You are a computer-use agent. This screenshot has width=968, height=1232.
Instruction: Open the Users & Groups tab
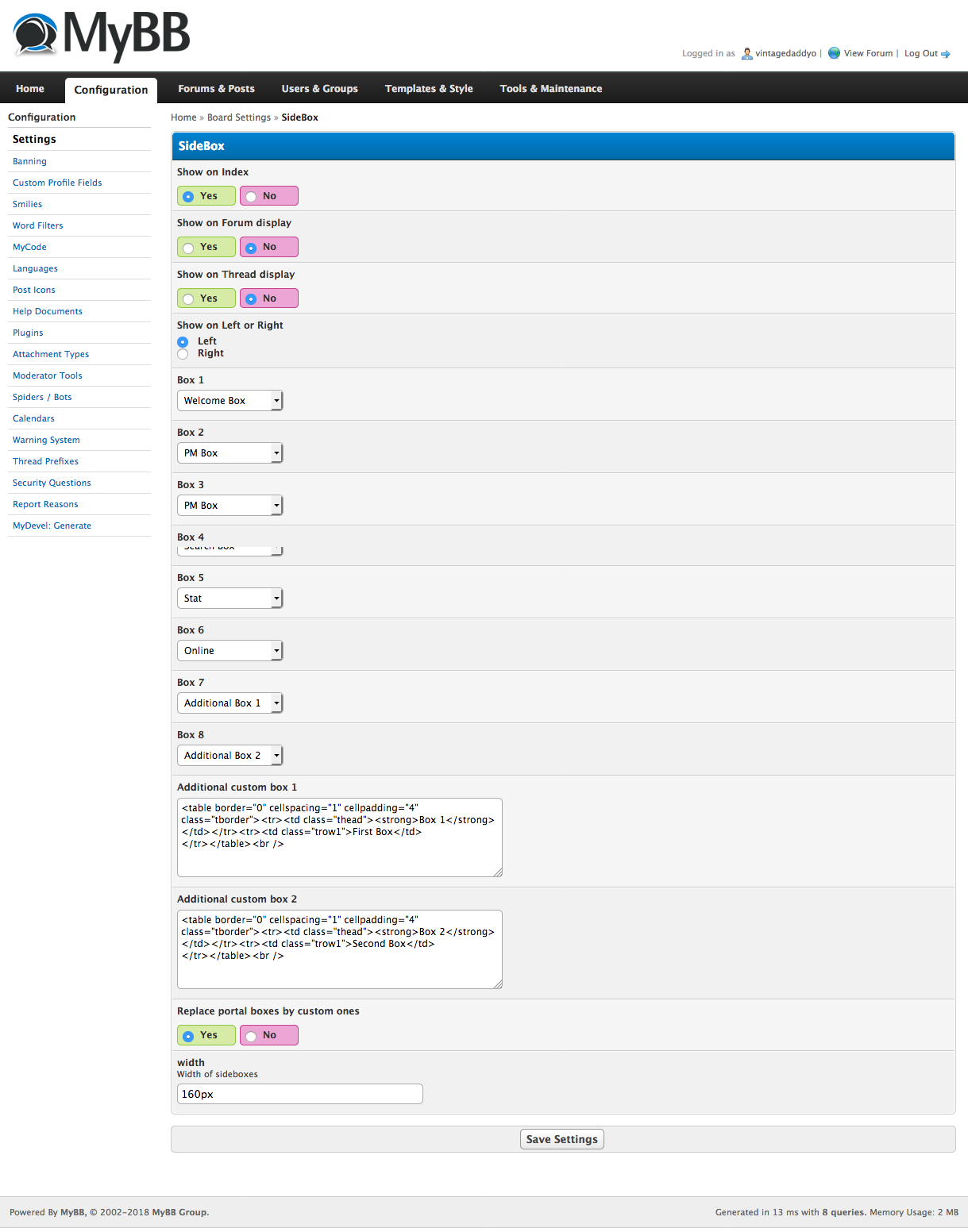319,89
